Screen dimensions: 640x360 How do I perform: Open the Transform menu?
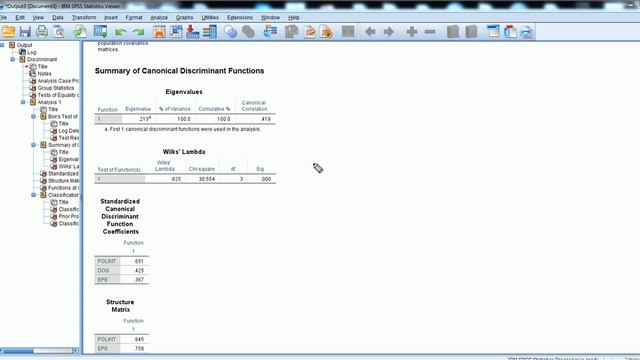click(84, 18)
